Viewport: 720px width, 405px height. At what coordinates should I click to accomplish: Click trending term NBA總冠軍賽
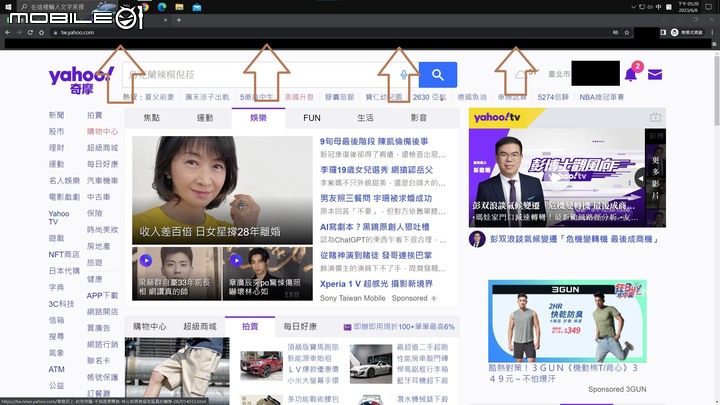602,97
